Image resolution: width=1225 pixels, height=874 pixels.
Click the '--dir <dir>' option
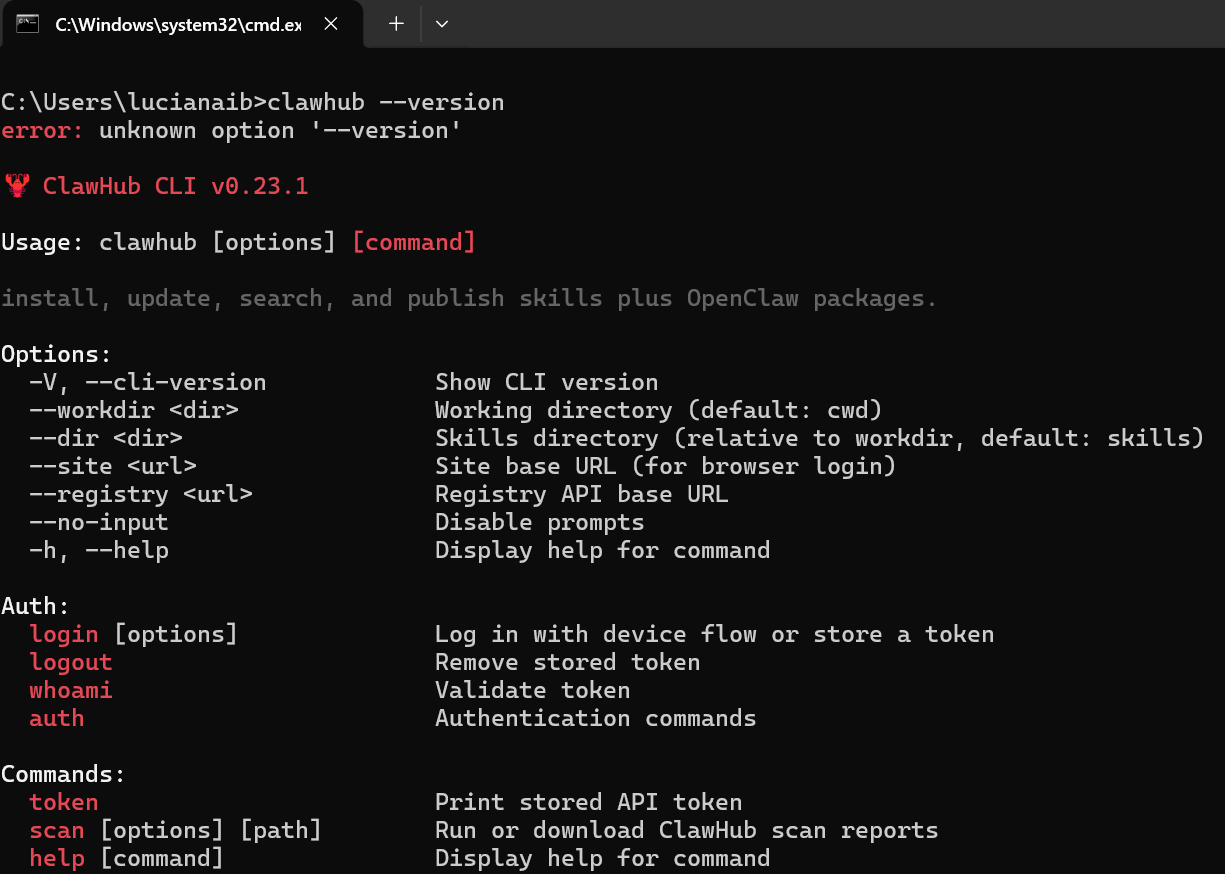coord(106,438)
